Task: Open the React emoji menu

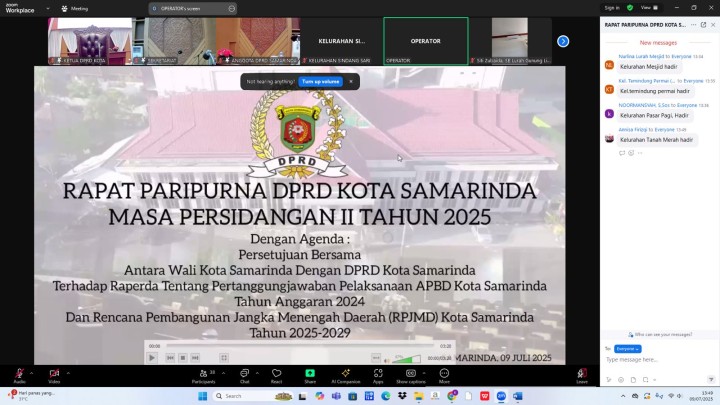Action: 276,376
